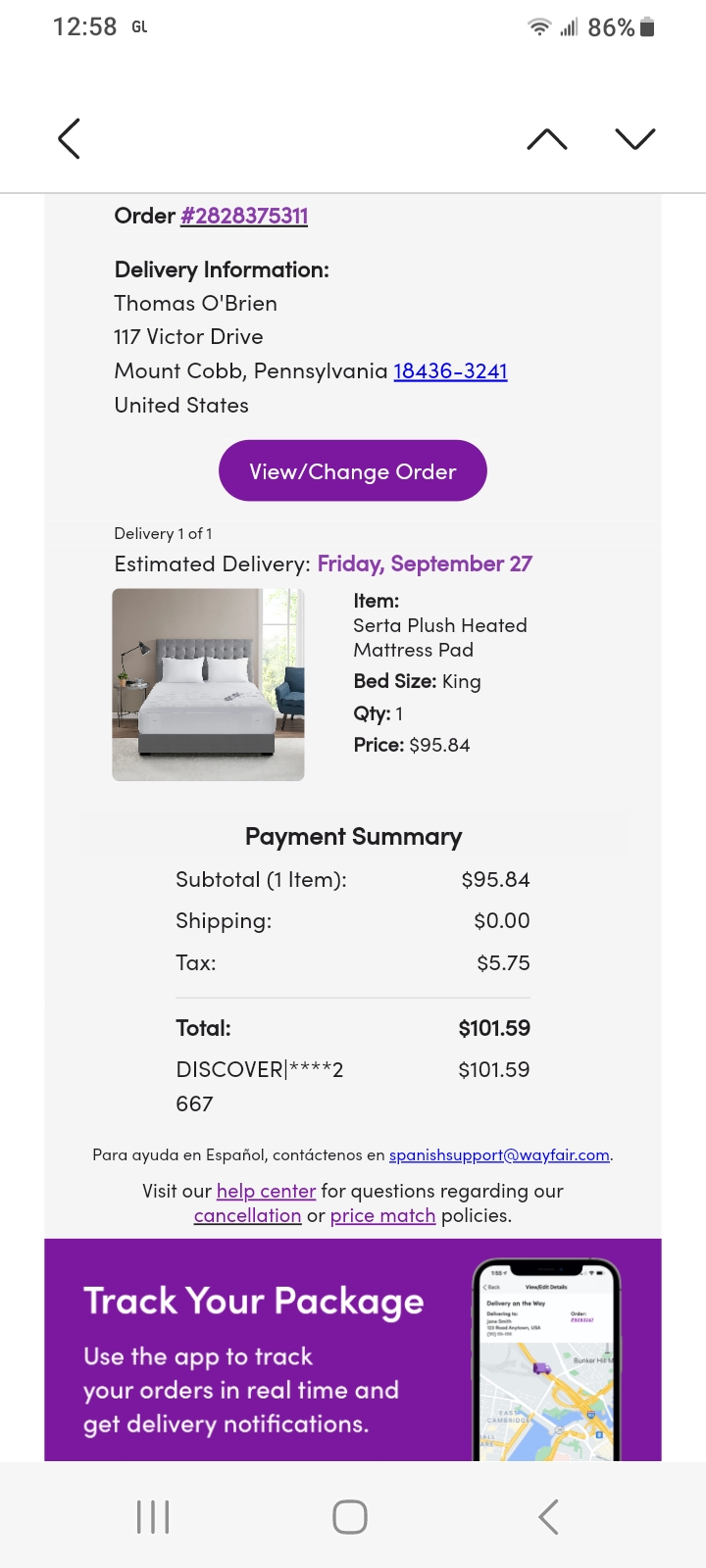Open the cancellation policy link

click(247, 1215)
